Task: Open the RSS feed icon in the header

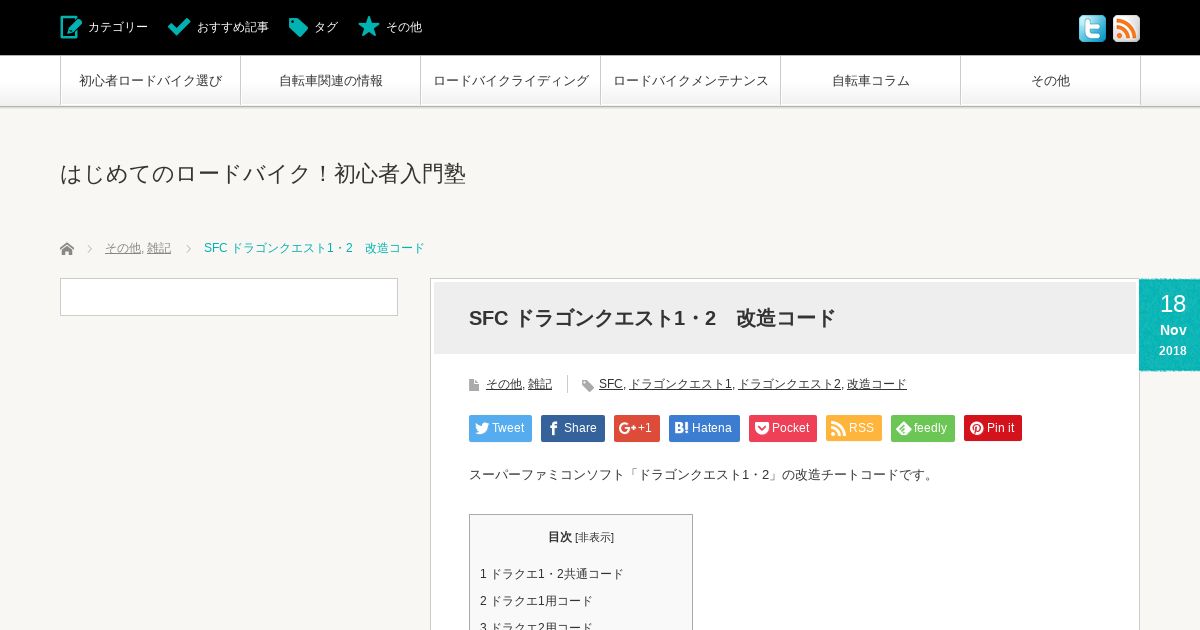Action: click(x=1126, y=28)
